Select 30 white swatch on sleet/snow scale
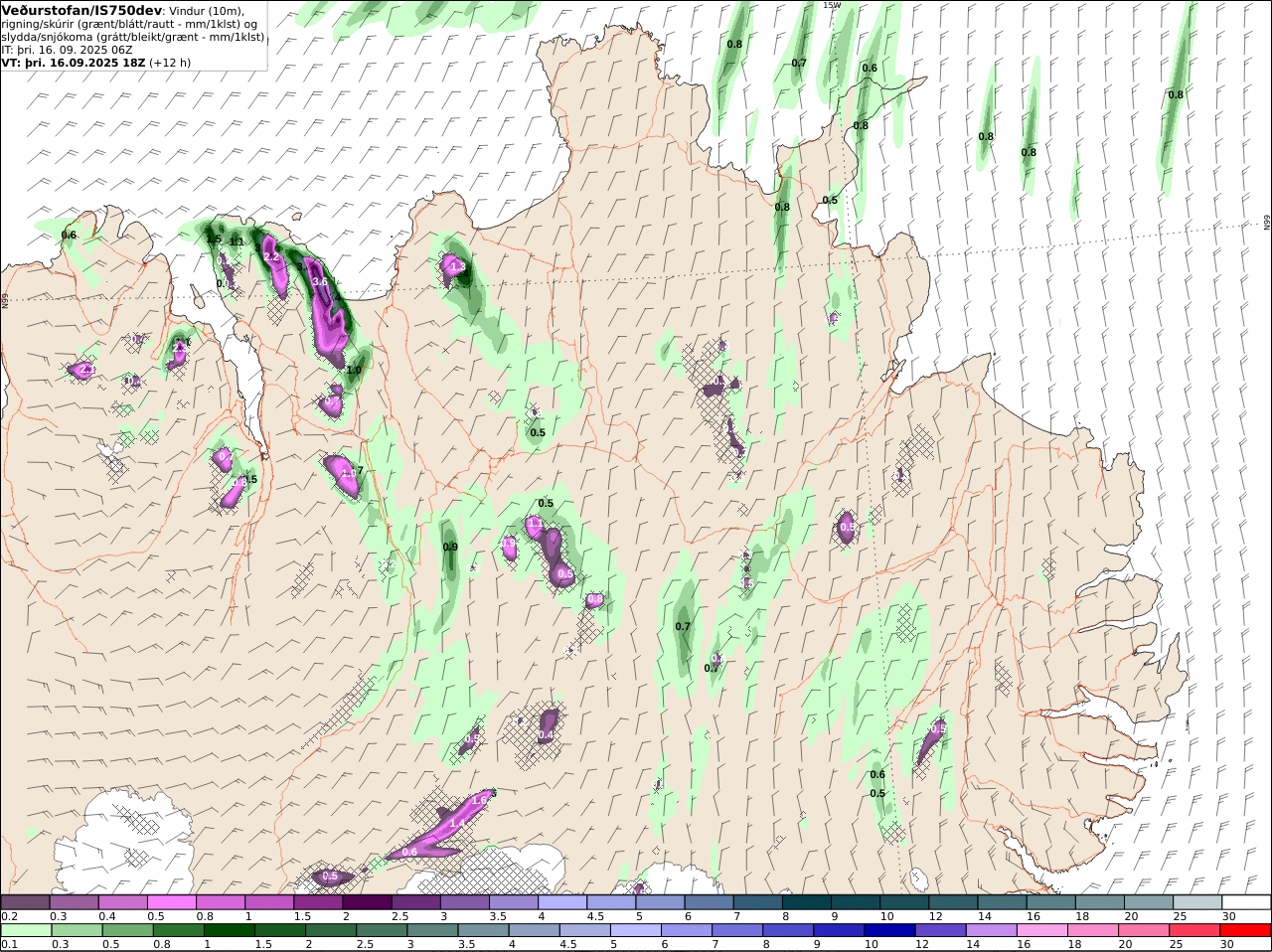Screen dimensions: 1272x952 click(1246, 901)
